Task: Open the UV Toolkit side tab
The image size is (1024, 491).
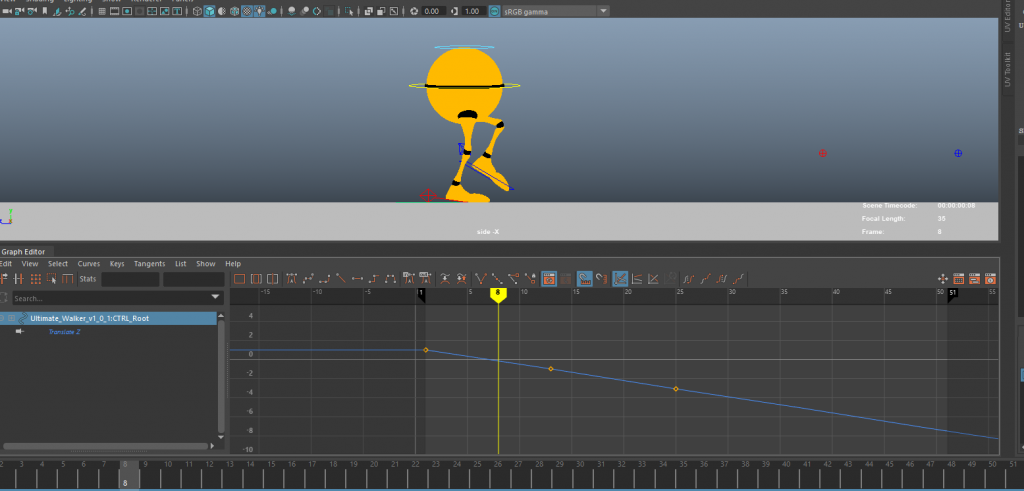Action: pos(1007,71)
